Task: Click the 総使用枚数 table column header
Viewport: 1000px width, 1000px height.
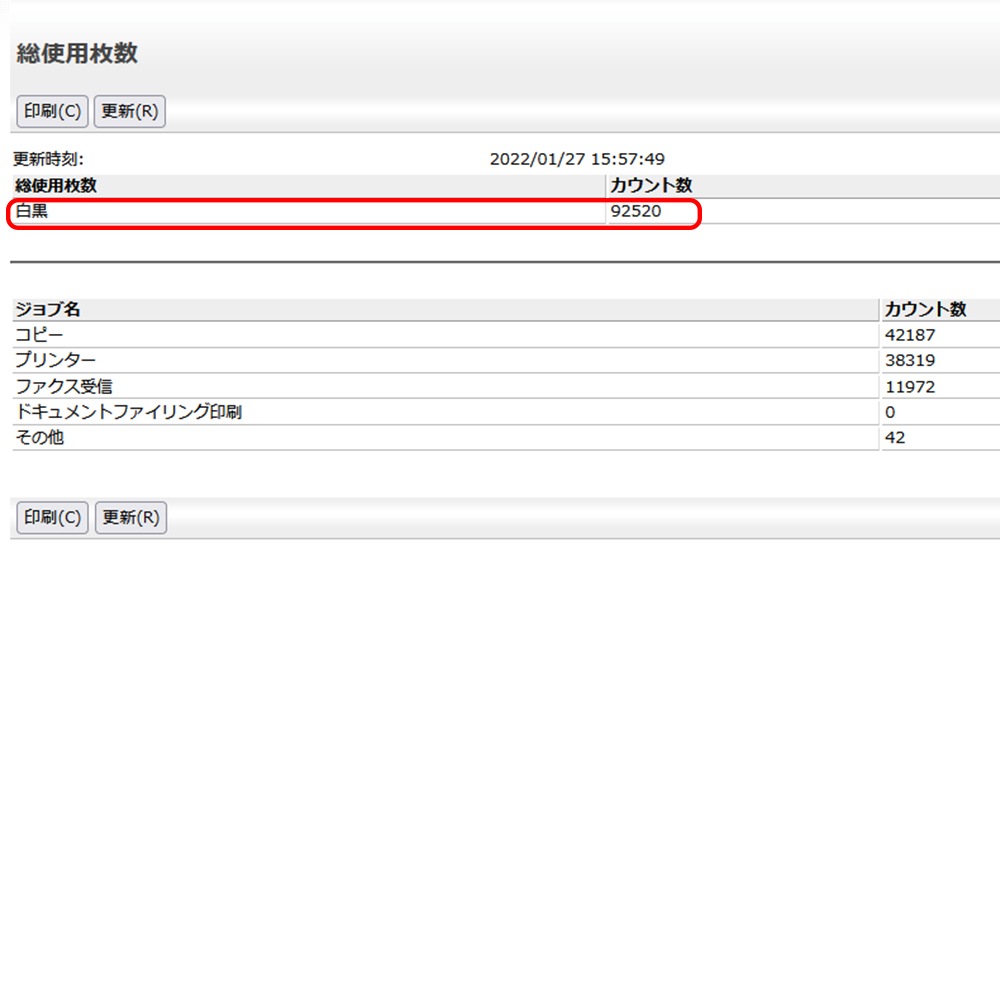Action: coord(56,186)
